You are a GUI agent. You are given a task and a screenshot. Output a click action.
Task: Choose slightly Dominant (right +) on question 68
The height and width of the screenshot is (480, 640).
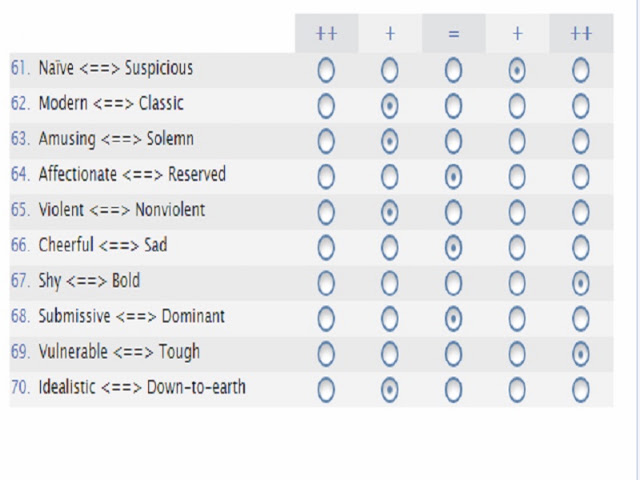coord(517,318)
